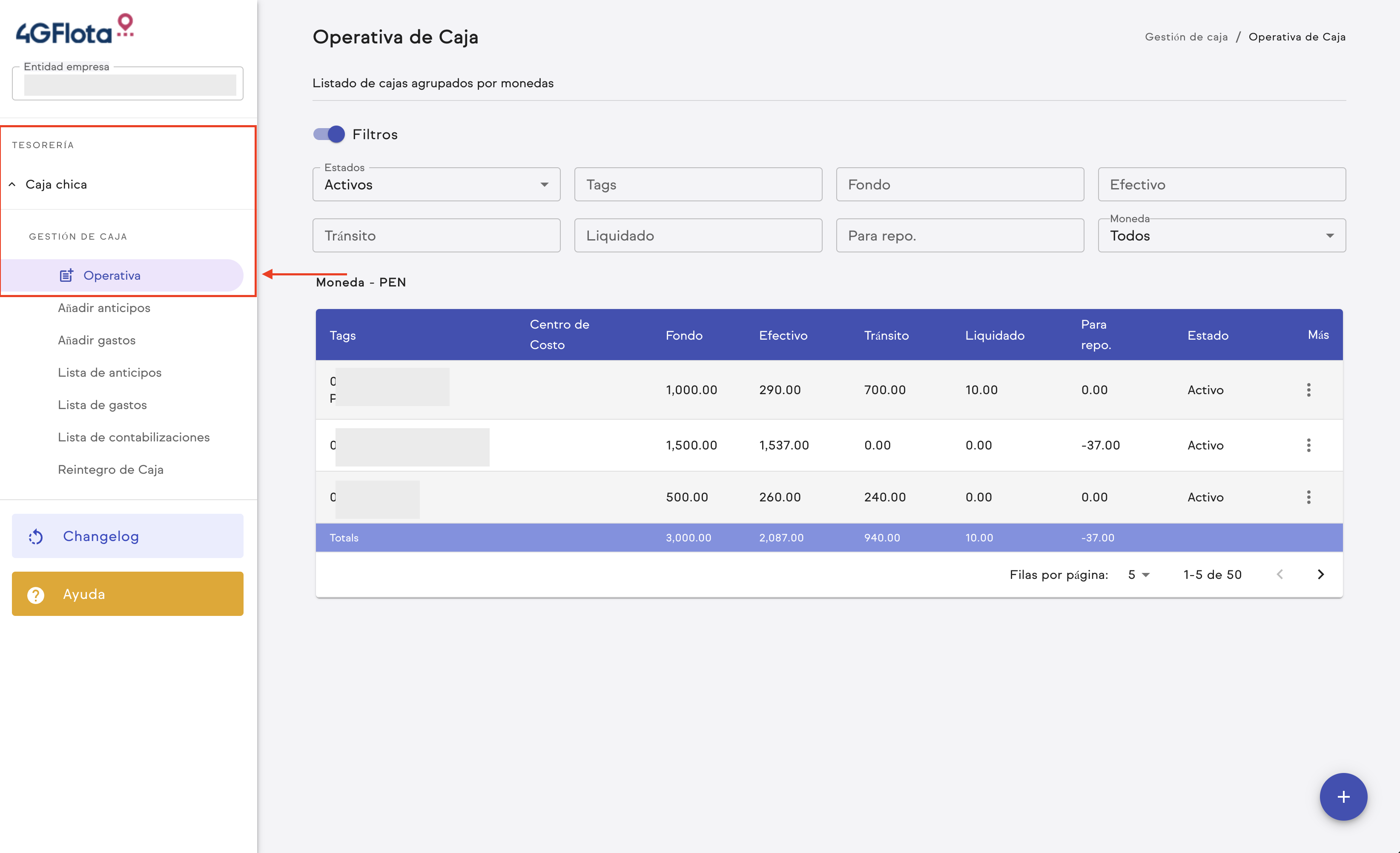1400x853 pixels.
Task: Open the Moneda dropdown showing Todos
Action: 1222,236
